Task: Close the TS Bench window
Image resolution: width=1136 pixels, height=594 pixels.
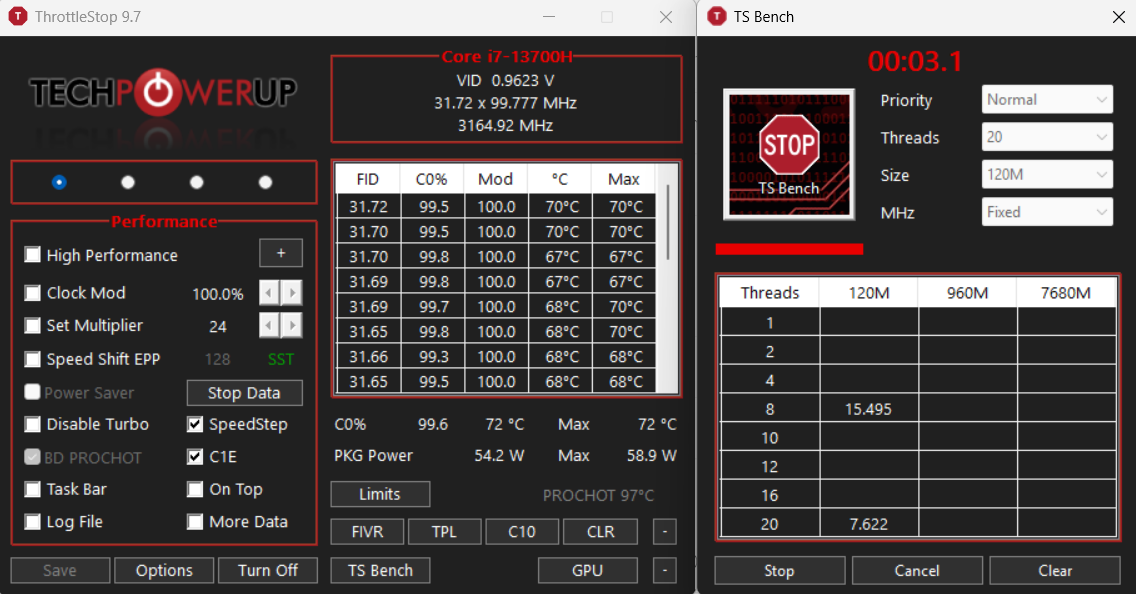Action: coord(1119,17)
